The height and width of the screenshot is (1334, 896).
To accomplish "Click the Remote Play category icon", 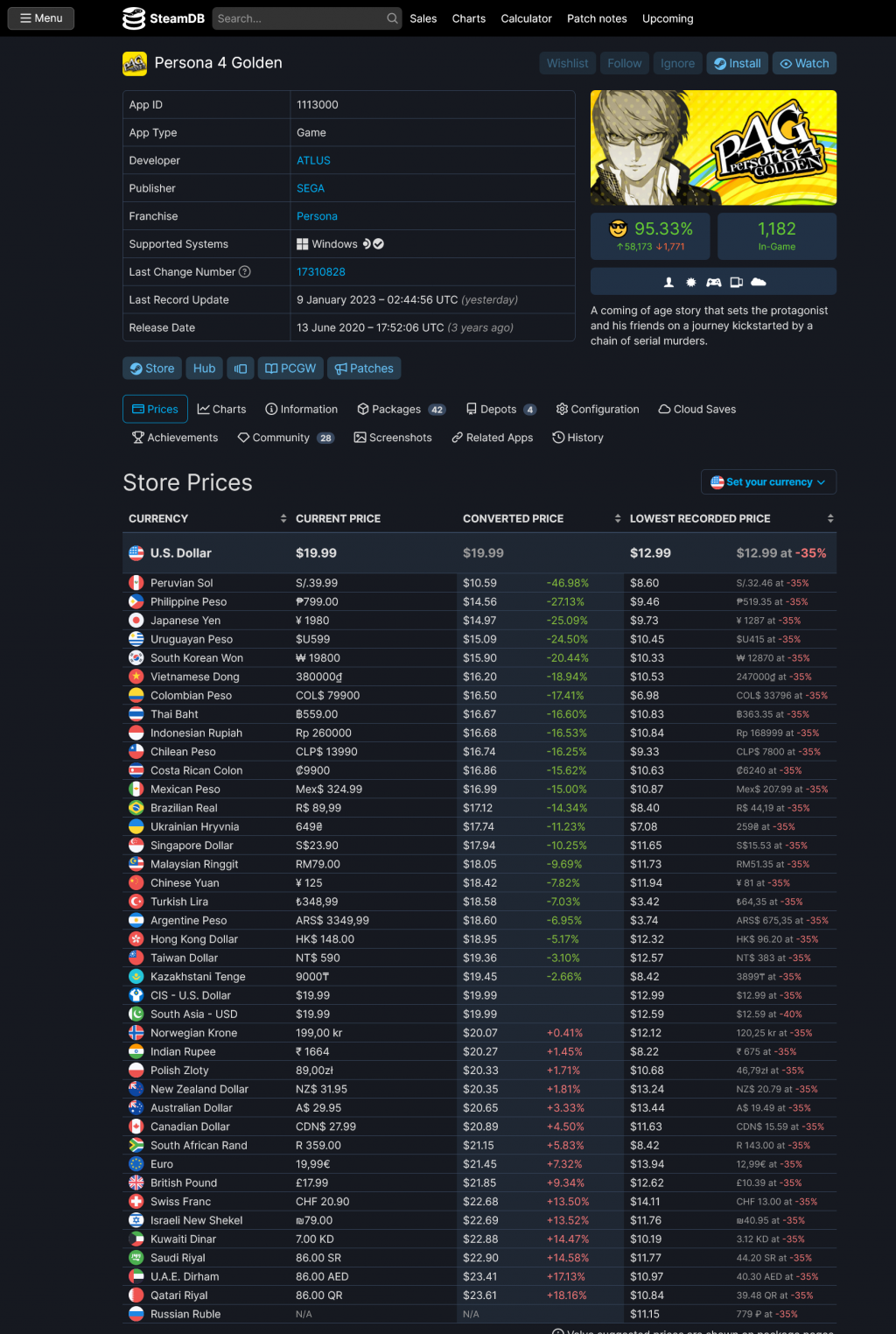I will coord(736,282).
